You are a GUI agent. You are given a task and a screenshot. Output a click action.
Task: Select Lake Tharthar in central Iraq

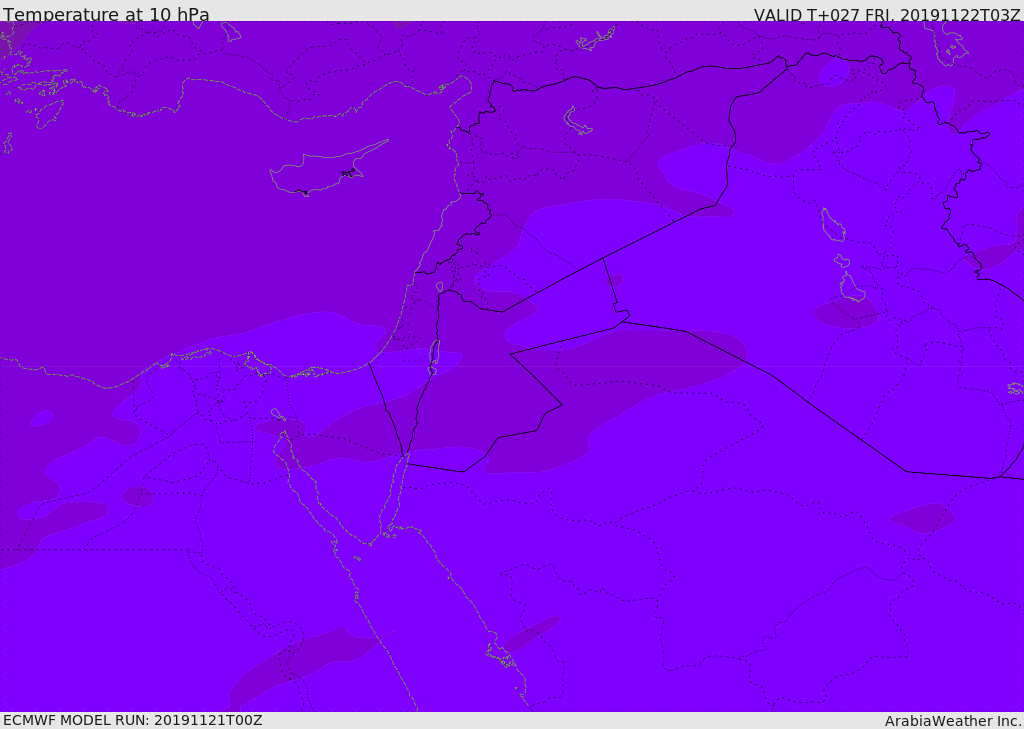(x=832, y=225)
